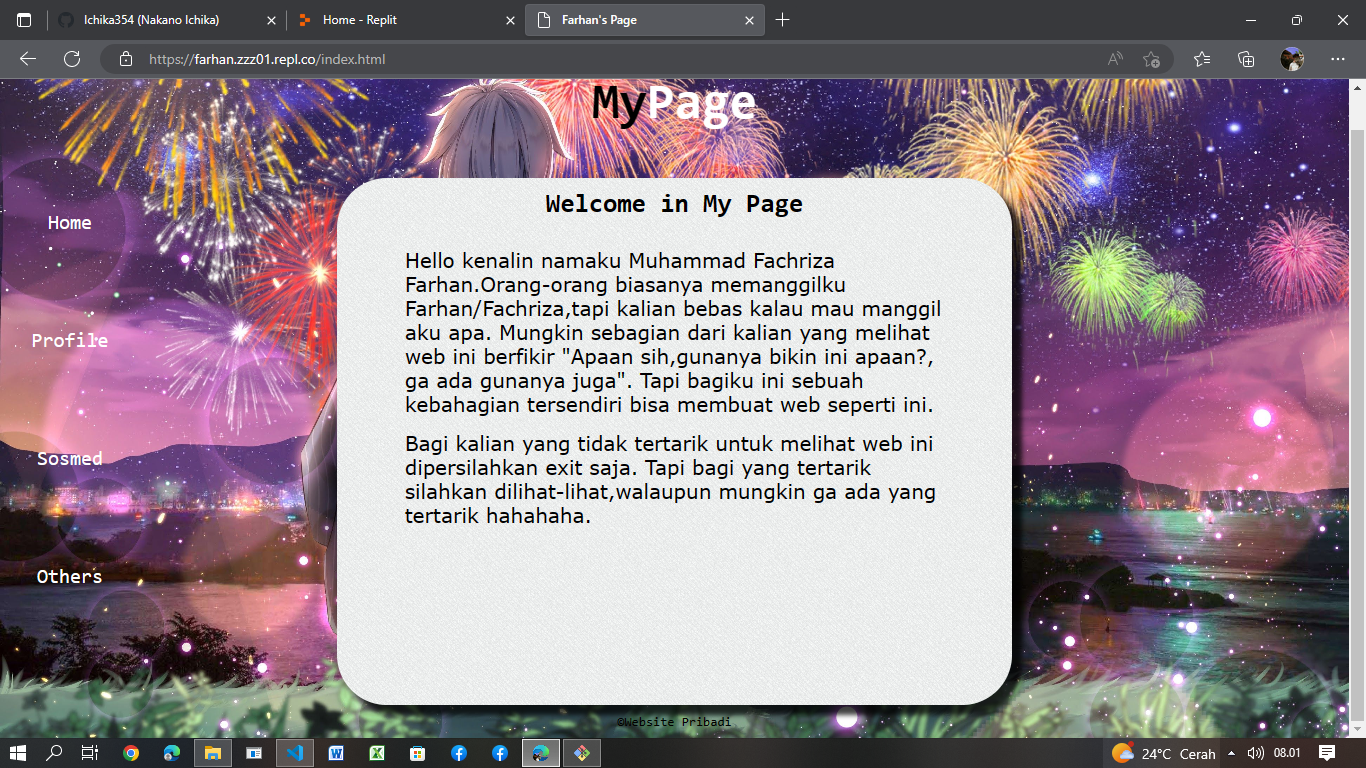Open Microsoft Word from the taskbar
The width and height of the screenshot is (1366, 768).
point(335,753)
